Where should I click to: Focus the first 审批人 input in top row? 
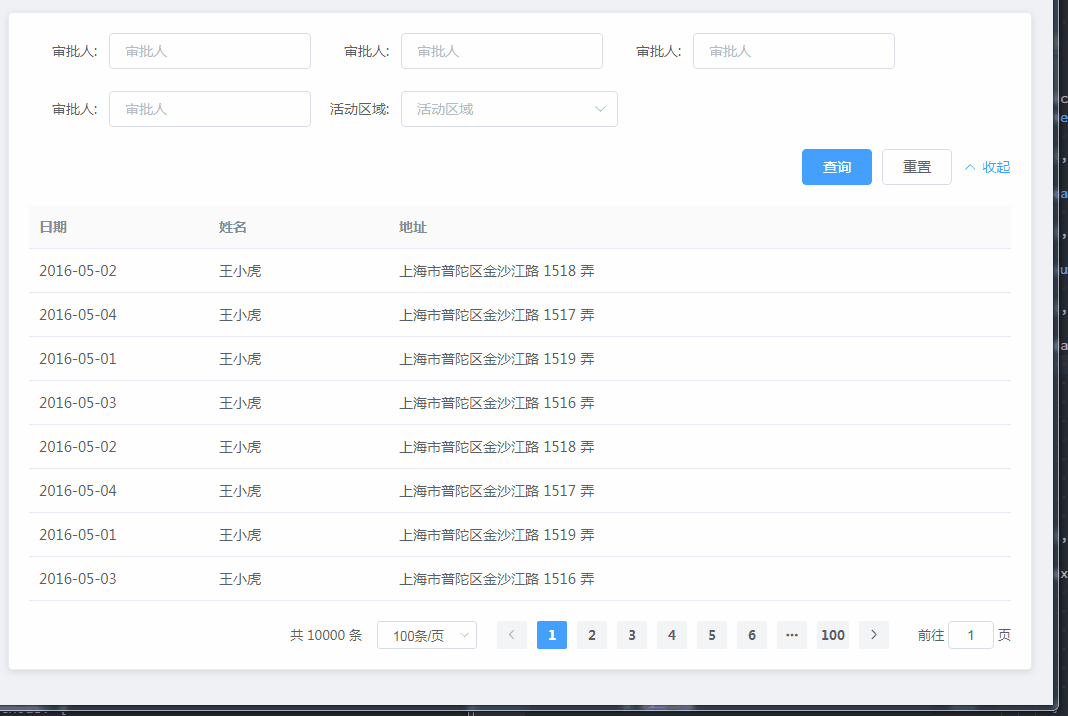click(210, 51)
